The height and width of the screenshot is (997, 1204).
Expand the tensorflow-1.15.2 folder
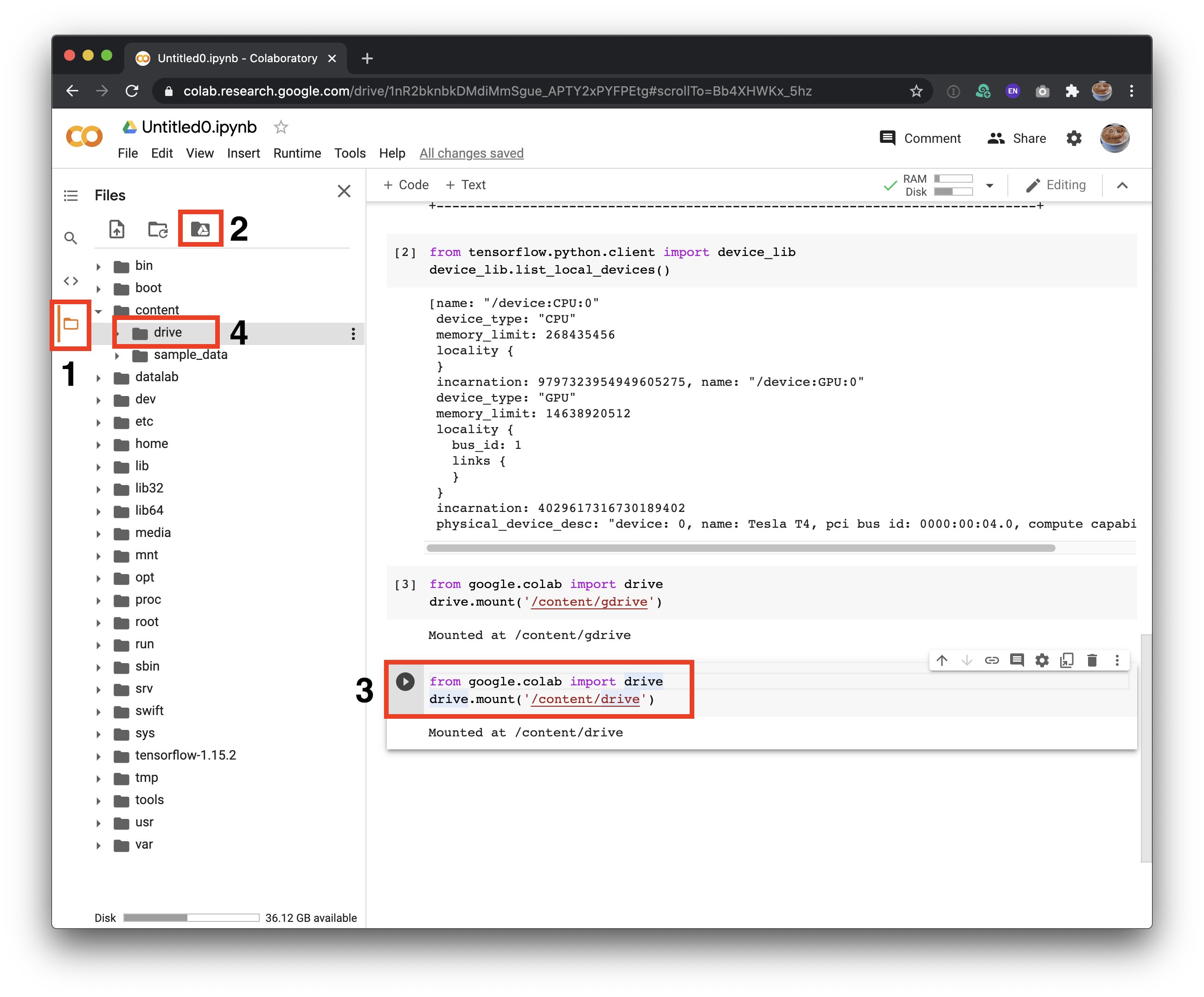99,756
